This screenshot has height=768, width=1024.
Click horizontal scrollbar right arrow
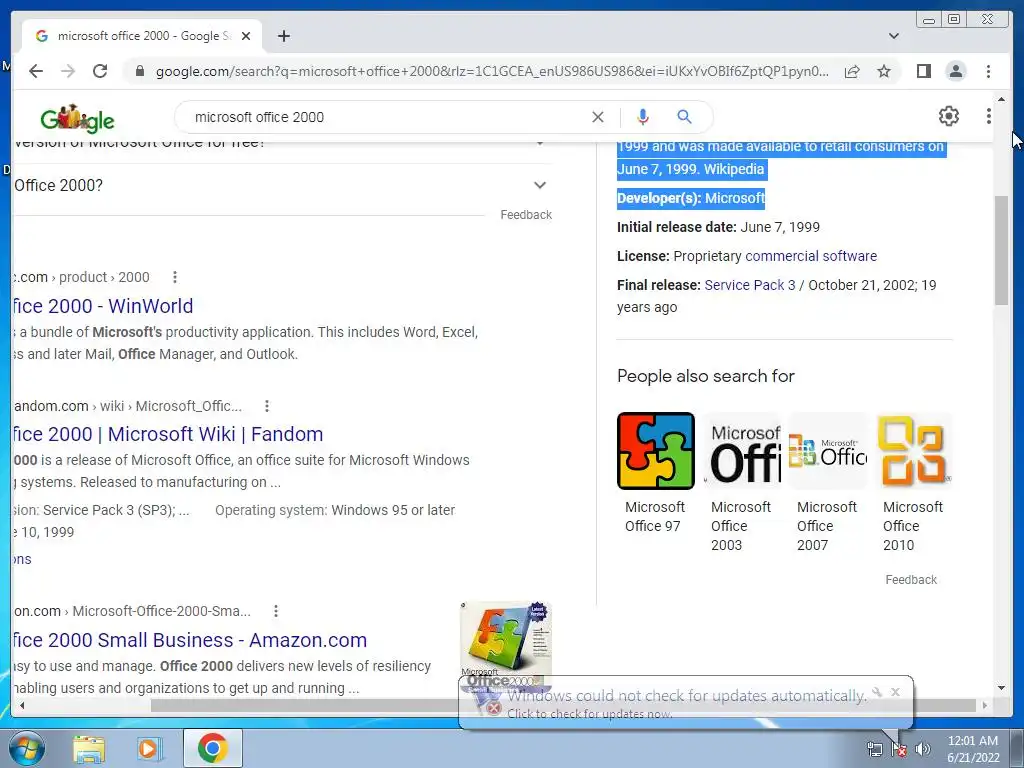click(x=985, y=705)
